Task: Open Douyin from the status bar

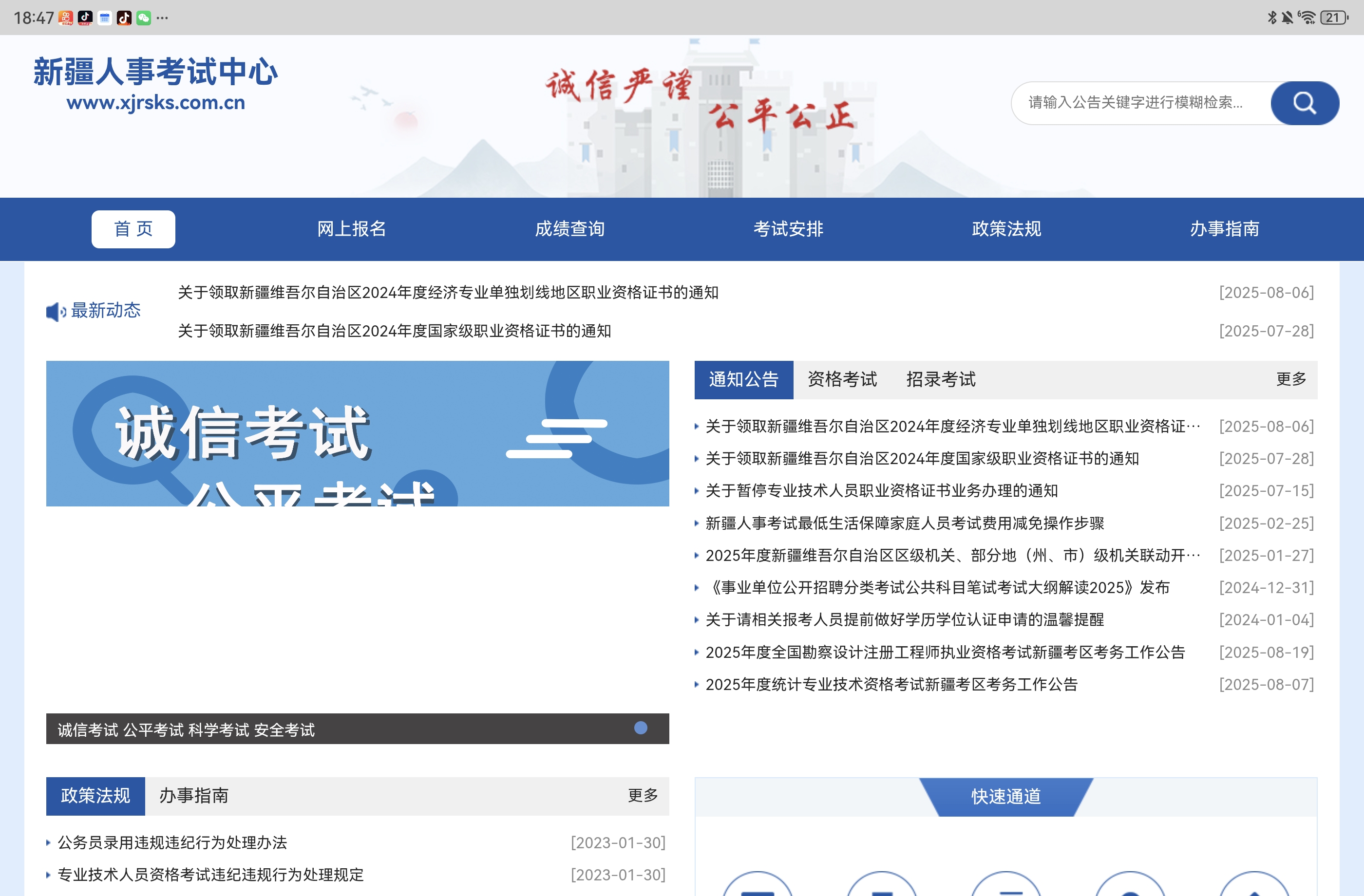Action: (85, 17)
